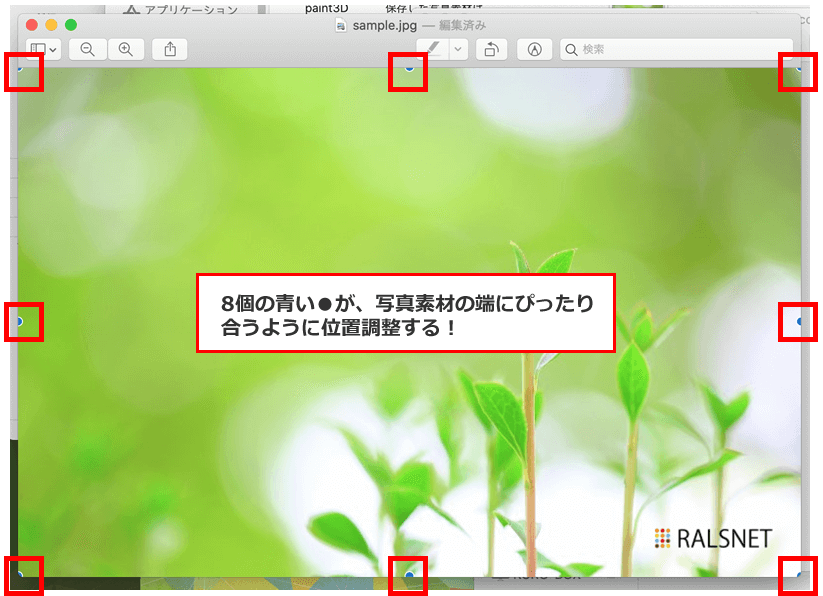Click the top-right blue selection handle

[x=800, y=69]
